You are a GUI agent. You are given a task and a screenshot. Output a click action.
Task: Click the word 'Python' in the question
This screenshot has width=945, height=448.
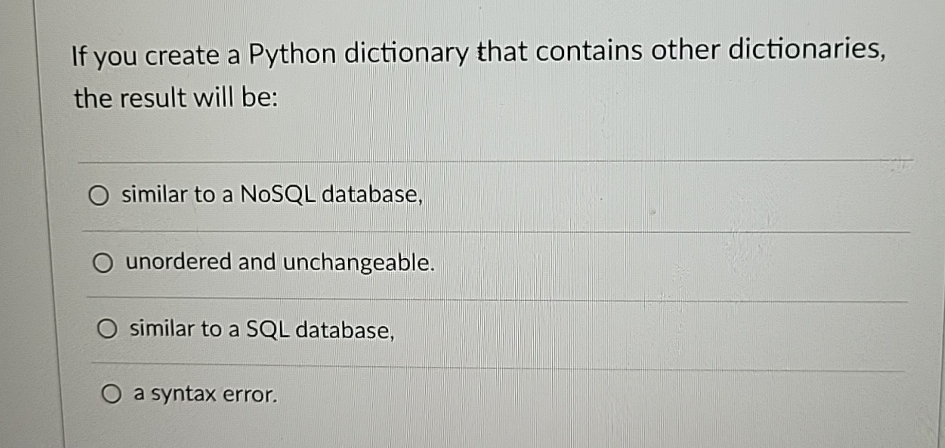292,55
